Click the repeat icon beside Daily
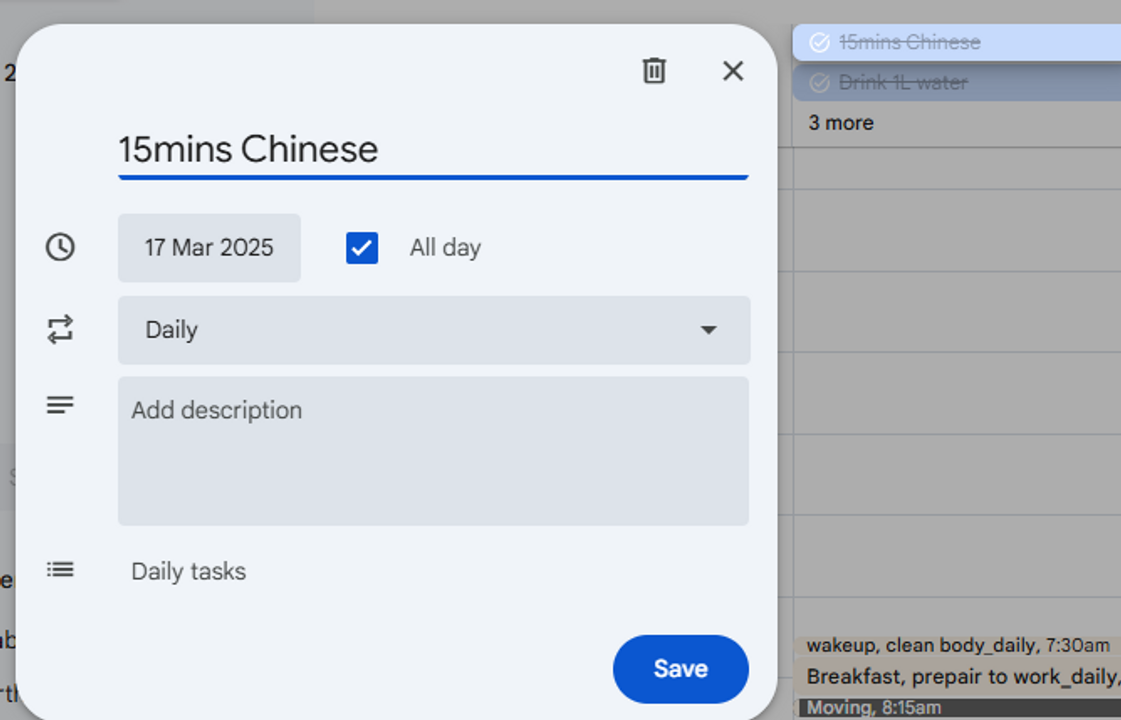The height and width of the screenshot is (720, 1121). pos(61,330)
